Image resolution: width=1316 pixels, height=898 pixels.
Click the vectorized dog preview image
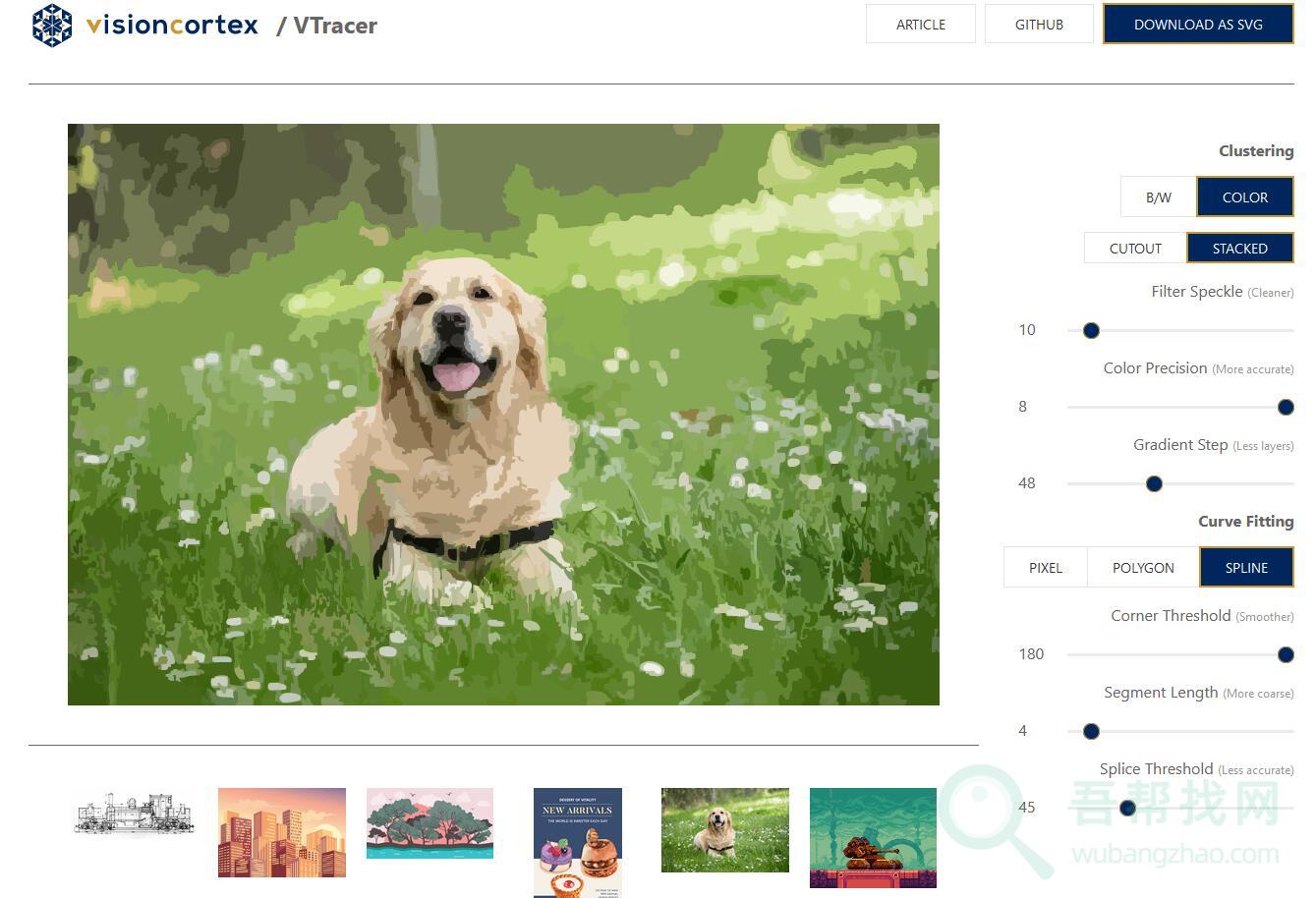[x=503, y=414]
